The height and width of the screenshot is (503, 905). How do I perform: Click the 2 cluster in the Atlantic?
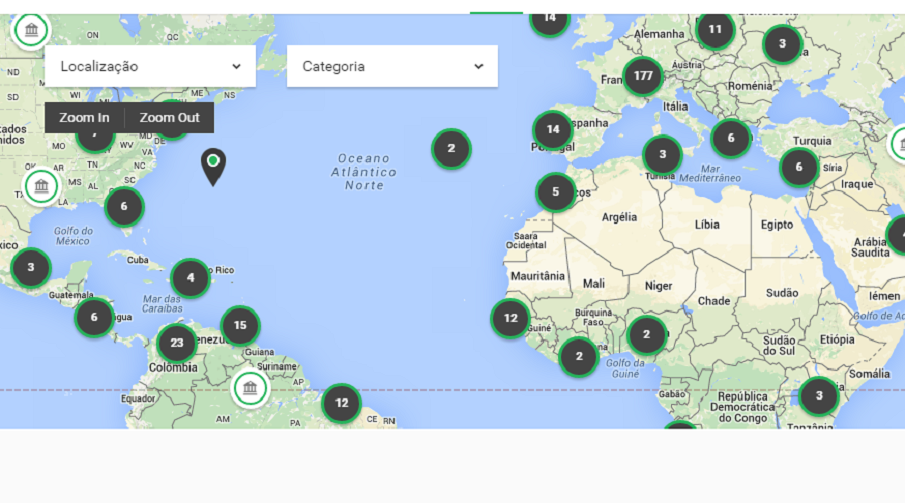click(x=451, y=148)
